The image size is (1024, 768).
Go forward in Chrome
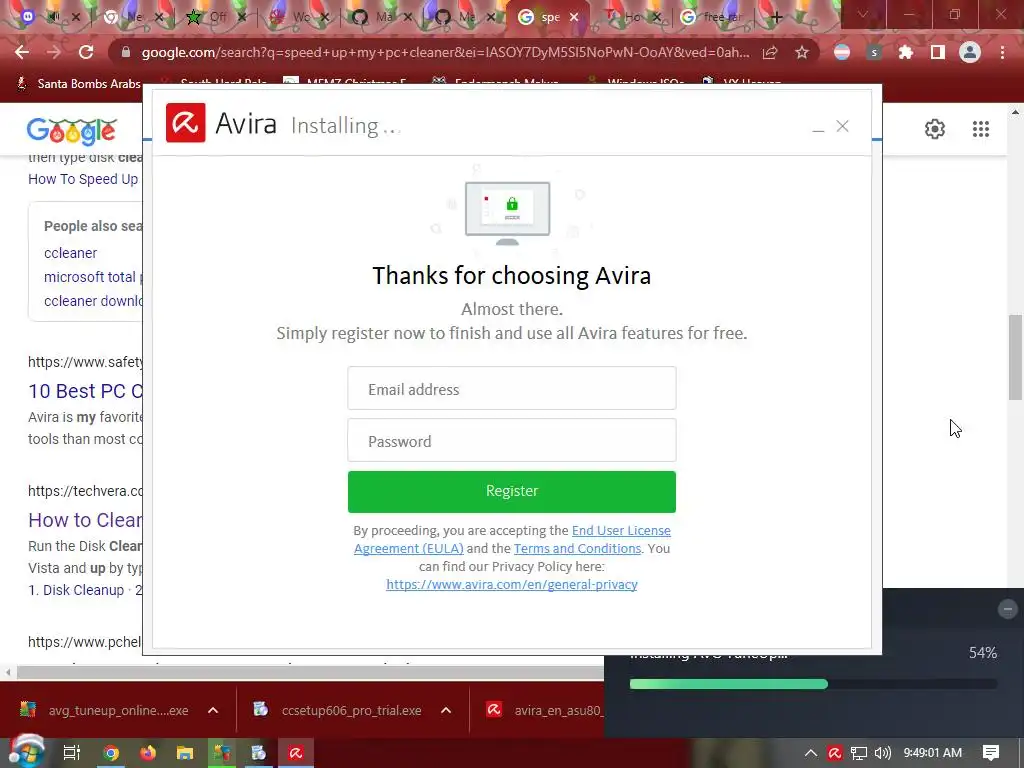[x=54, y=52]
